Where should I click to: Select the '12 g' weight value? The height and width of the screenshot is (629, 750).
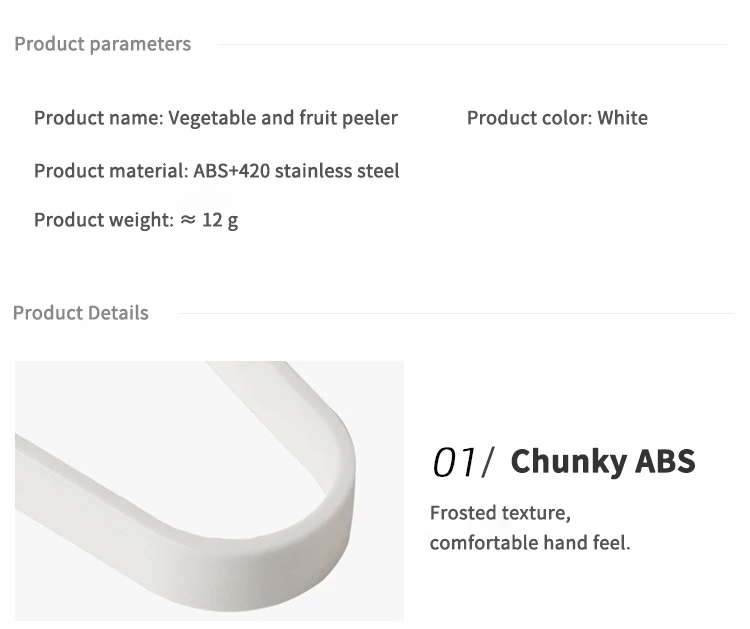coord(220,220)
